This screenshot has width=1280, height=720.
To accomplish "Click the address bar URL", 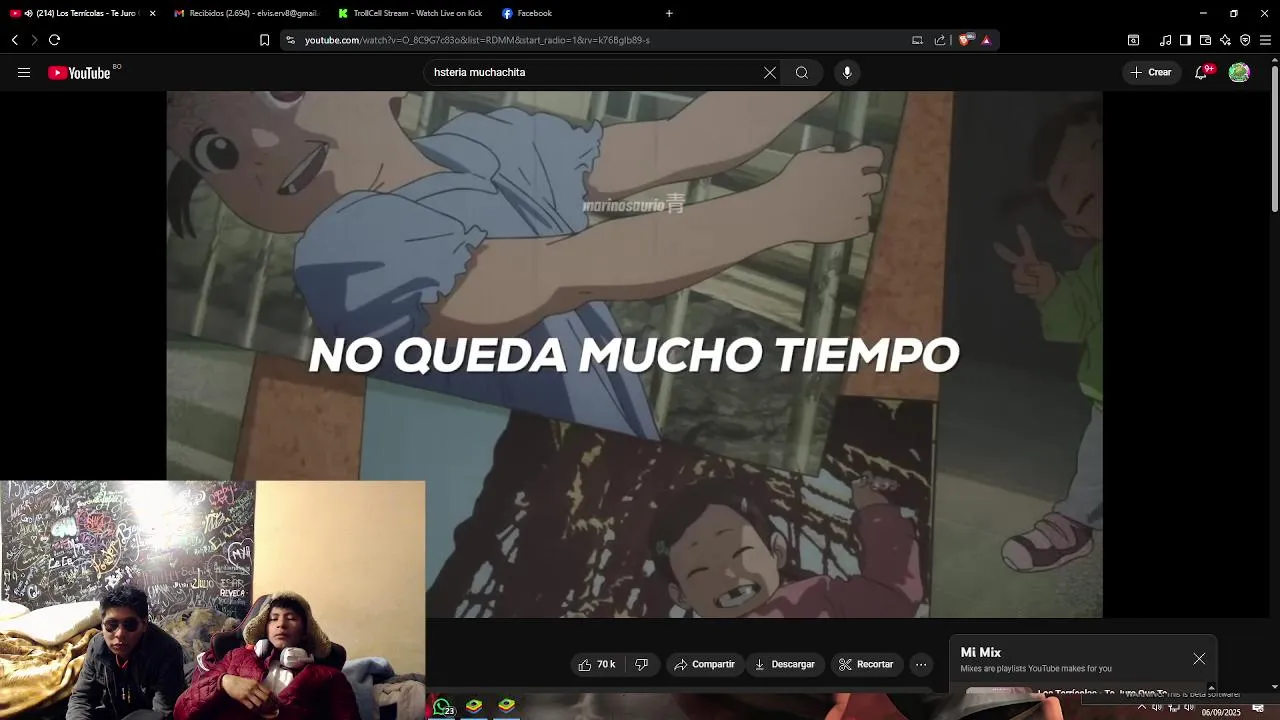I will pyautogui.click(x=477, y=40).
